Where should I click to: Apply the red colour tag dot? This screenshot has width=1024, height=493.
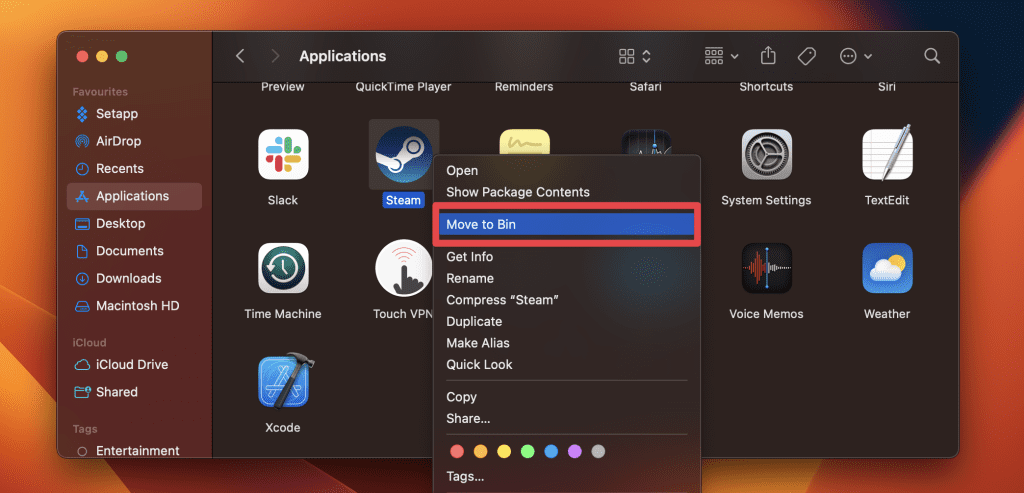click(457, 451)
